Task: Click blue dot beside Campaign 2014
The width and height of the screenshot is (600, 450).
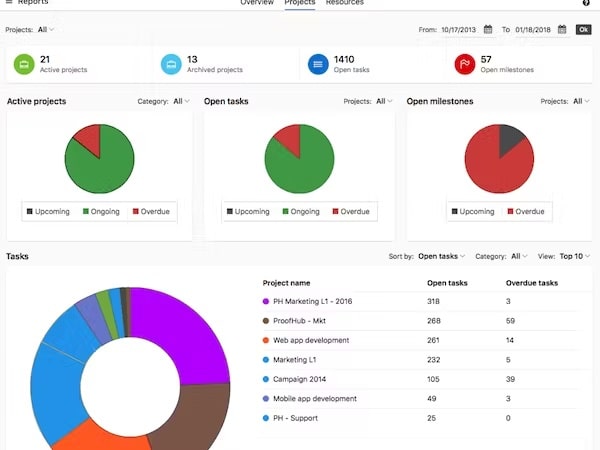Action: click(266, 379)
